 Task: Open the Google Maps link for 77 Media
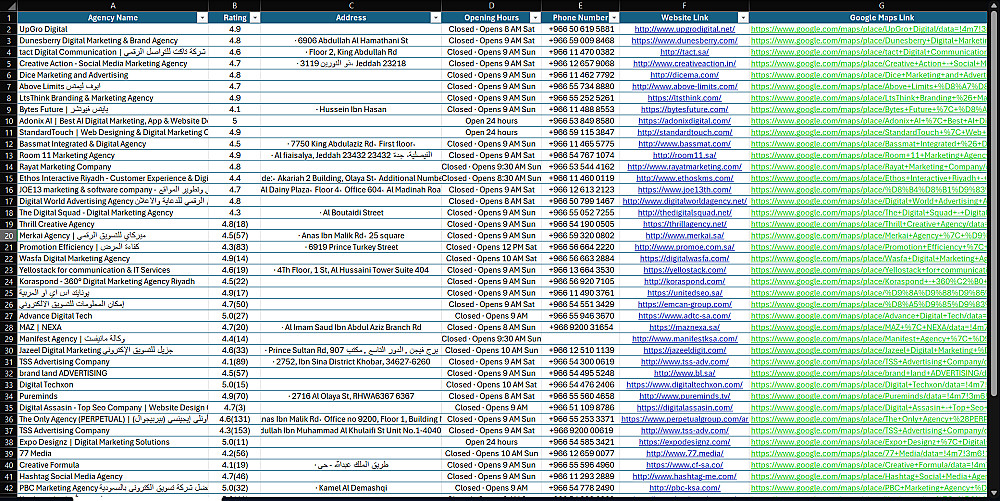point(869,454)
